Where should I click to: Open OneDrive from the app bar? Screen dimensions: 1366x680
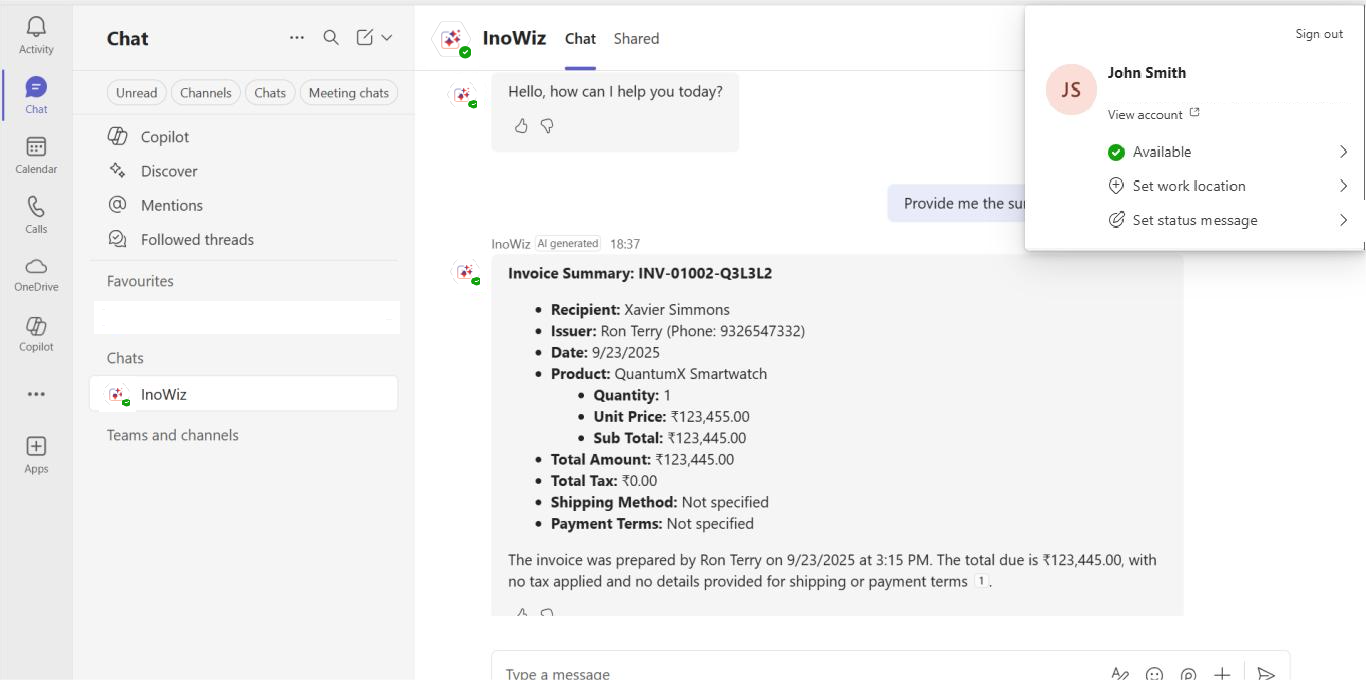[x=36, y=274]
